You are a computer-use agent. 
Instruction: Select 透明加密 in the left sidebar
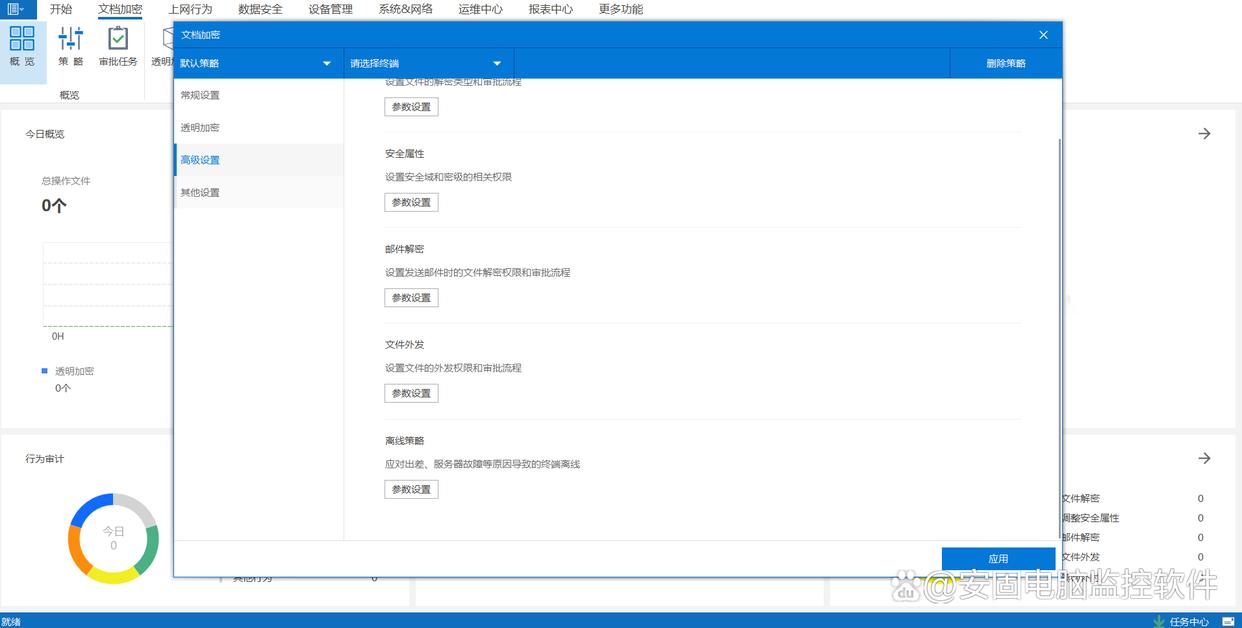tap(200, 128)
